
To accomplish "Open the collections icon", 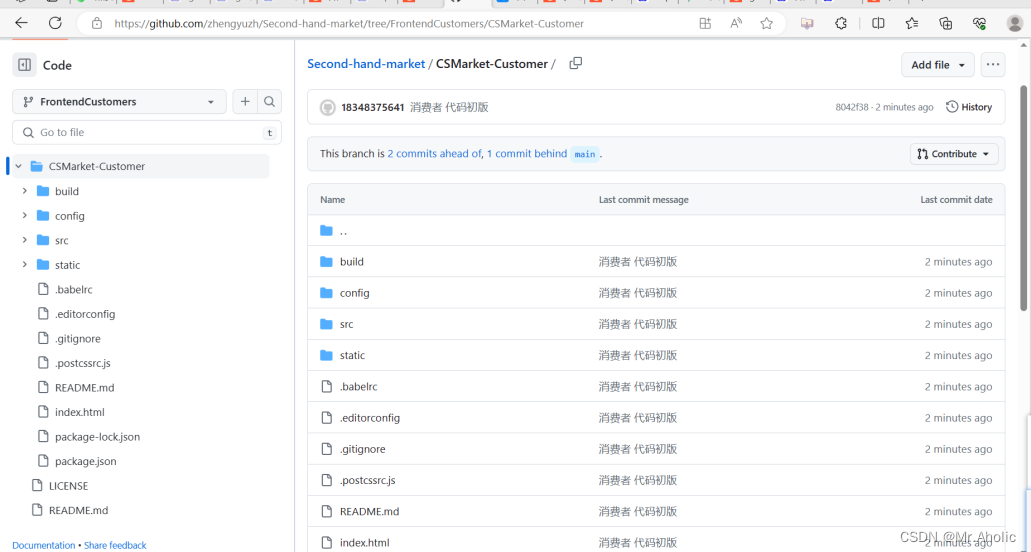I will click(x=946, y=24).
